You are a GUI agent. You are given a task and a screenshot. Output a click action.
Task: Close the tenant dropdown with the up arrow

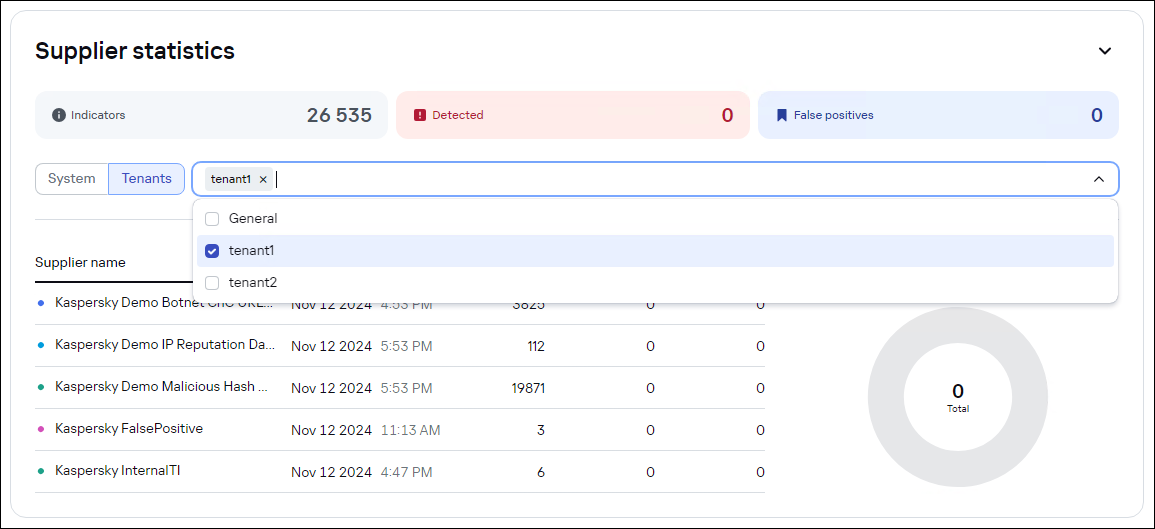point(1098,179)
